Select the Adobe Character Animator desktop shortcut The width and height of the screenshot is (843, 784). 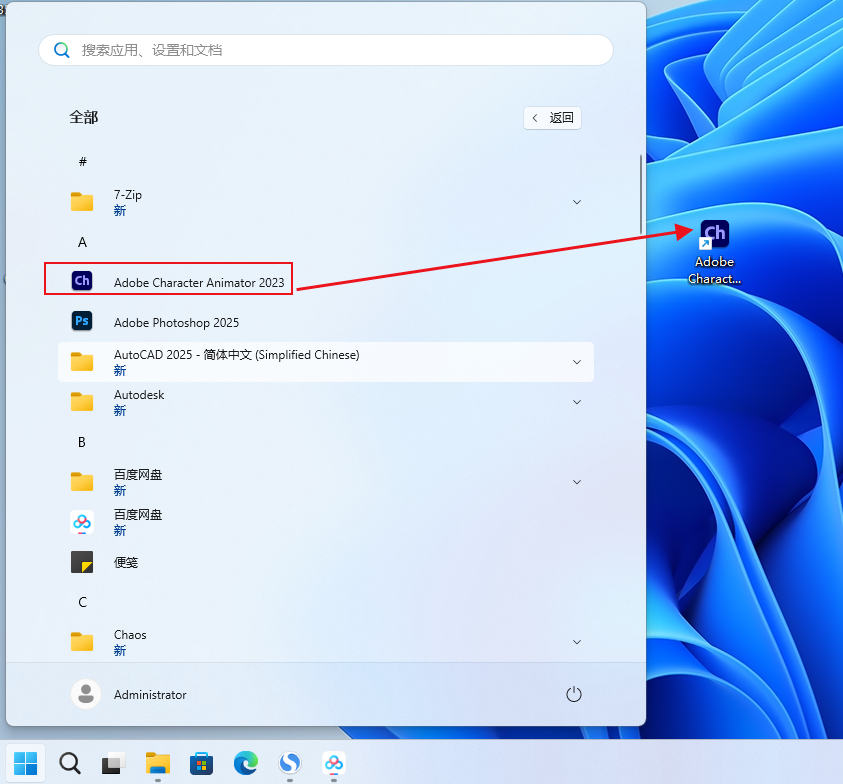coord(715,252)
